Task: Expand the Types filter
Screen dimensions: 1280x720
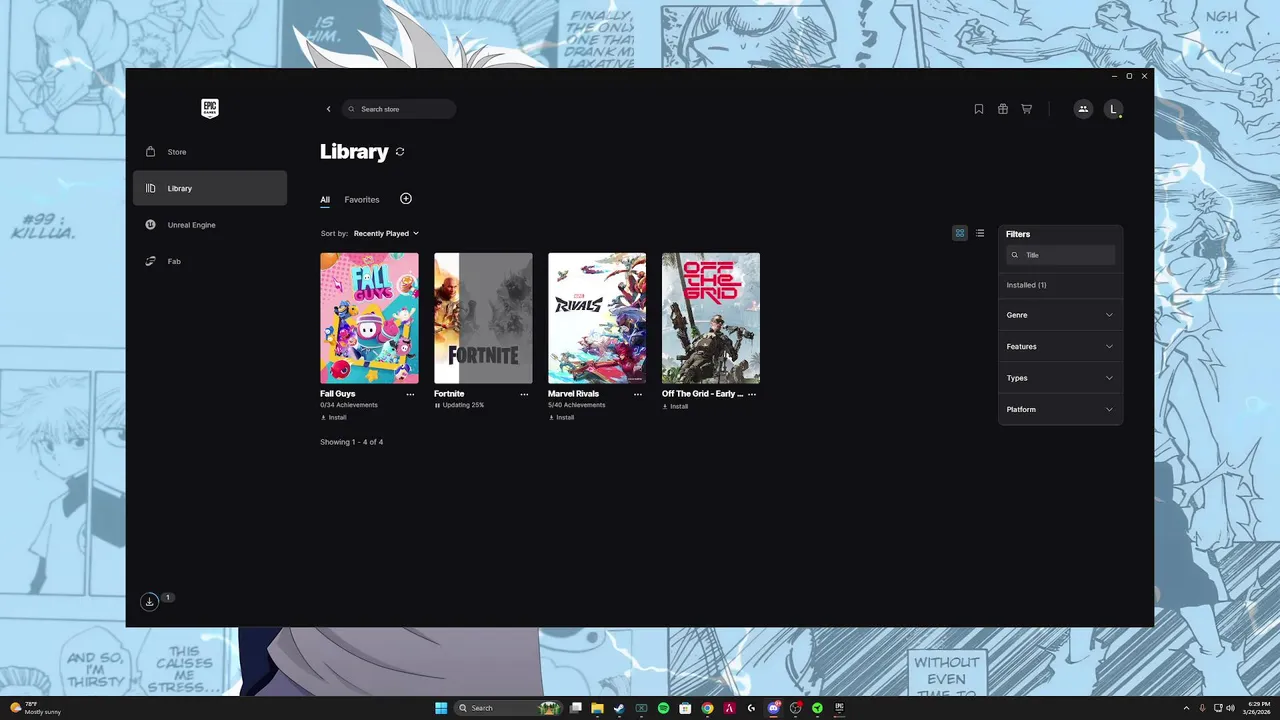Action: pyautogui.click(x=1060, y=378)
